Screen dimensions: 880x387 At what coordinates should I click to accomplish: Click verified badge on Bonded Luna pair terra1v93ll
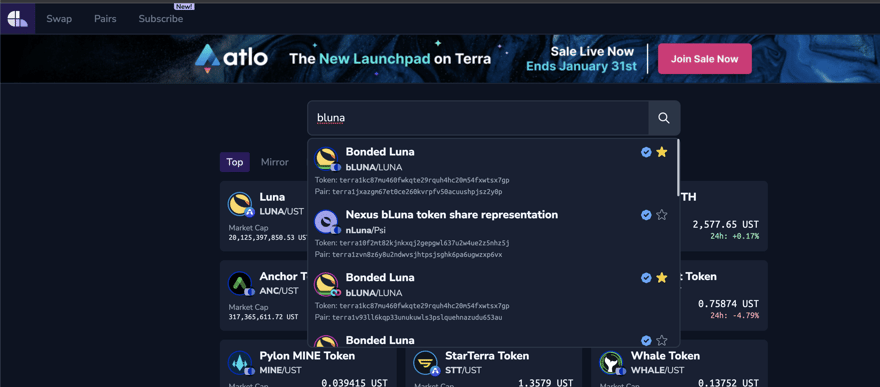point(646,278)
